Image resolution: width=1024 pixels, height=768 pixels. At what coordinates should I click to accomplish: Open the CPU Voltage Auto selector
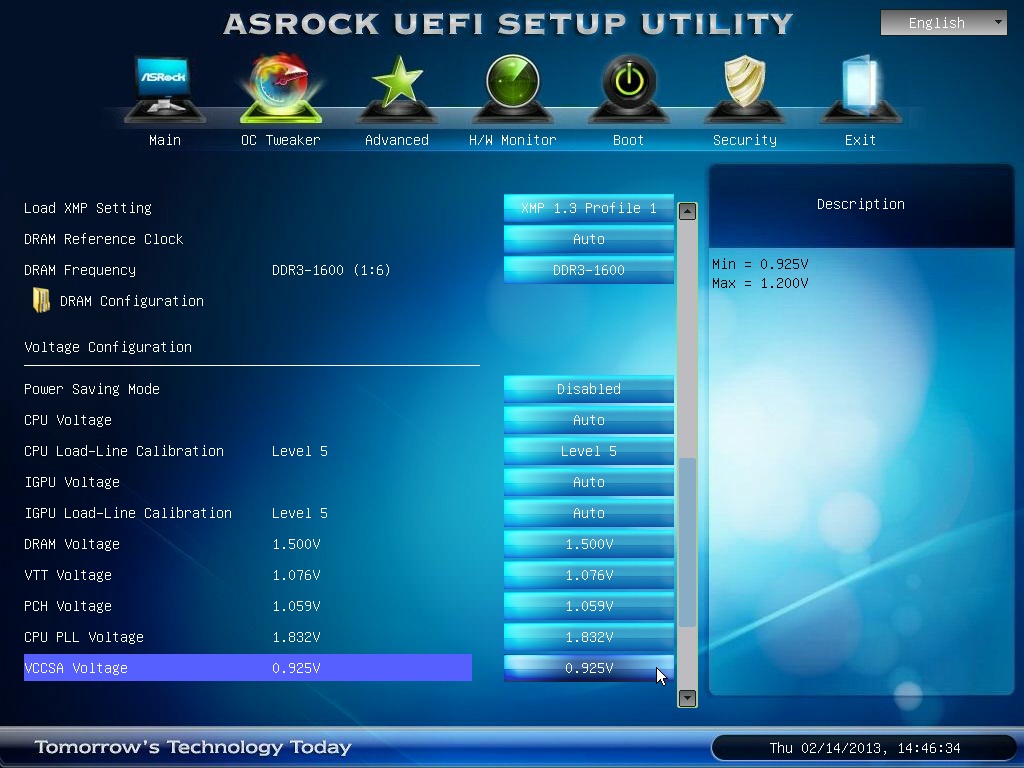click(x=588, y=420)
